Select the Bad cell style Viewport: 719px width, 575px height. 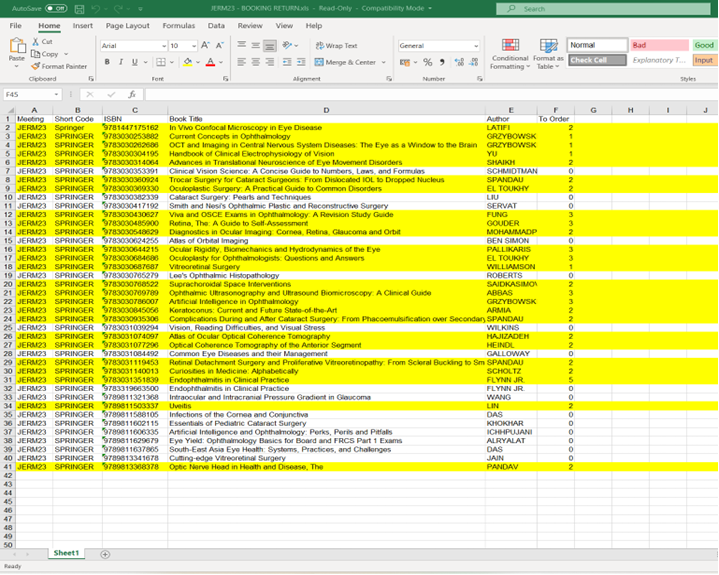click(x=659, y=45)
